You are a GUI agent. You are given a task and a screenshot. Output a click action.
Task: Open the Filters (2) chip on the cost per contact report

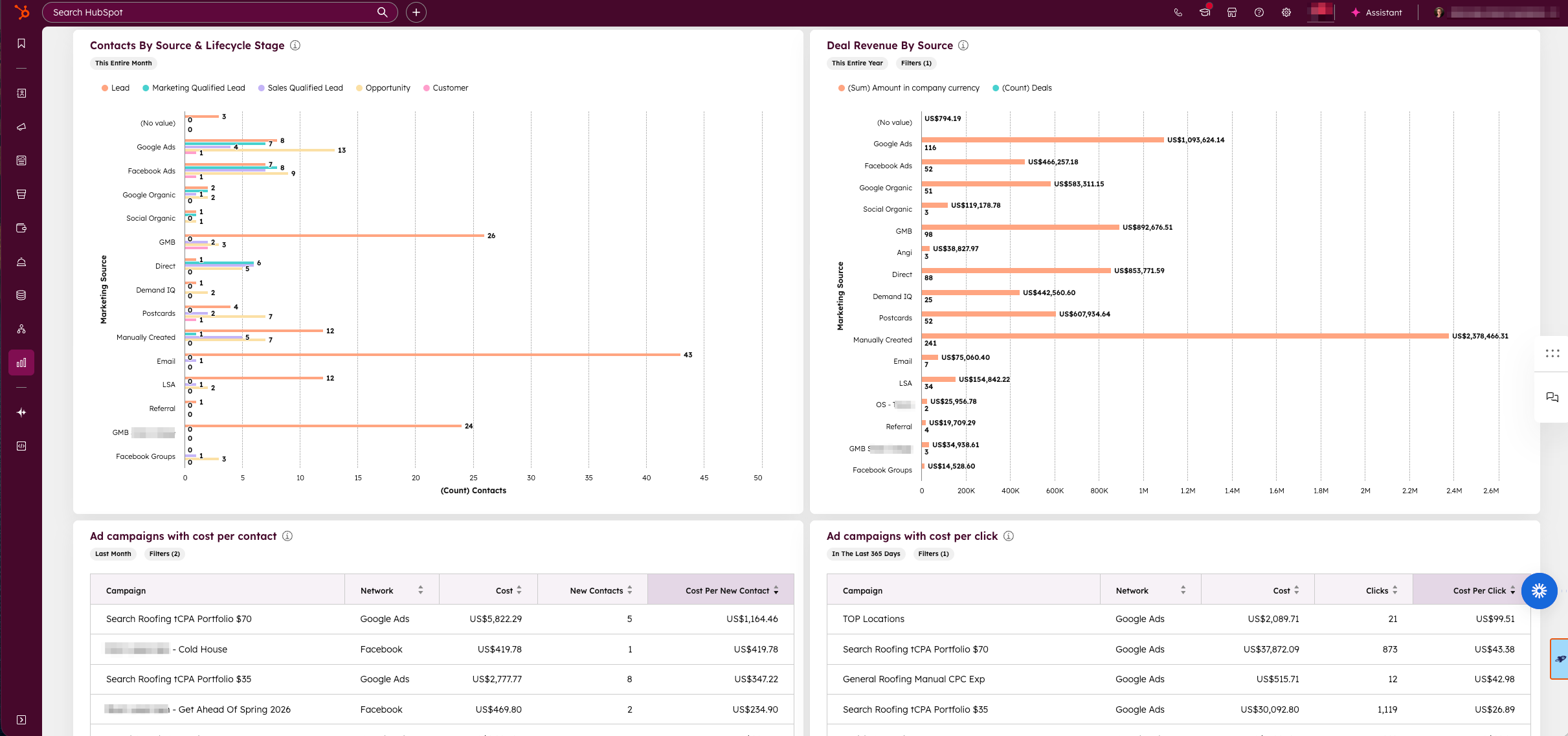(164, 553)
